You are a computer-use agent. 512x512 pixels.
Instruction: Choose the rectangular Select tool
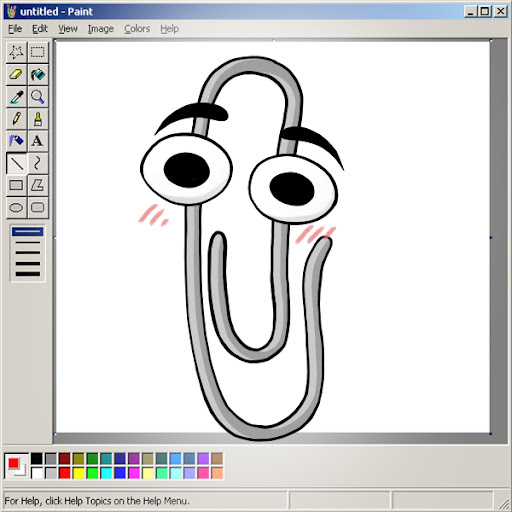coord(38,52)
